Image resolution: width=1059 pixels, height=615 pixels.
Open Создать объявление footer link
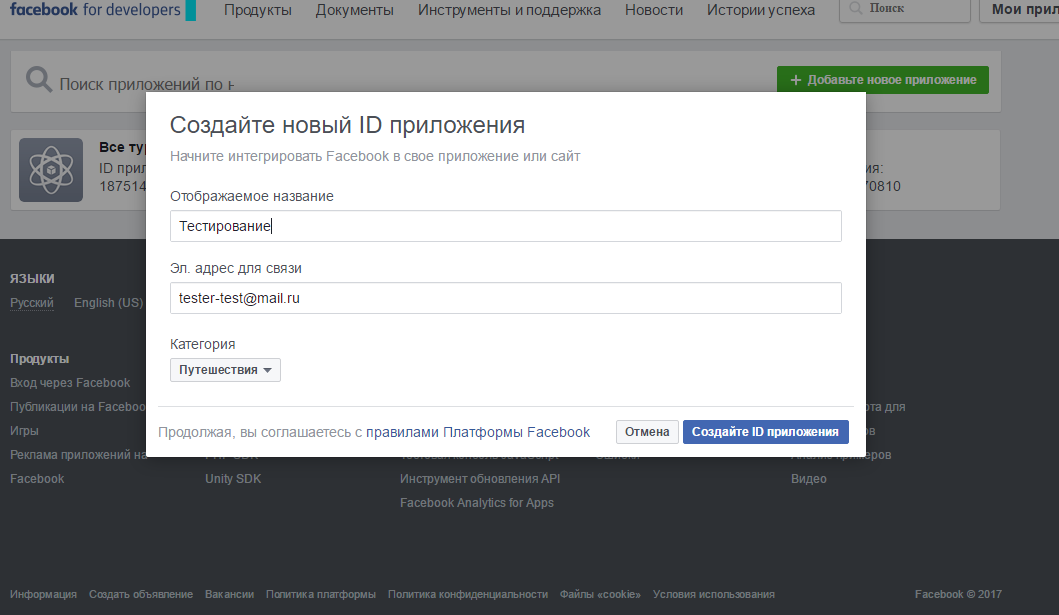tap(141, 595)
